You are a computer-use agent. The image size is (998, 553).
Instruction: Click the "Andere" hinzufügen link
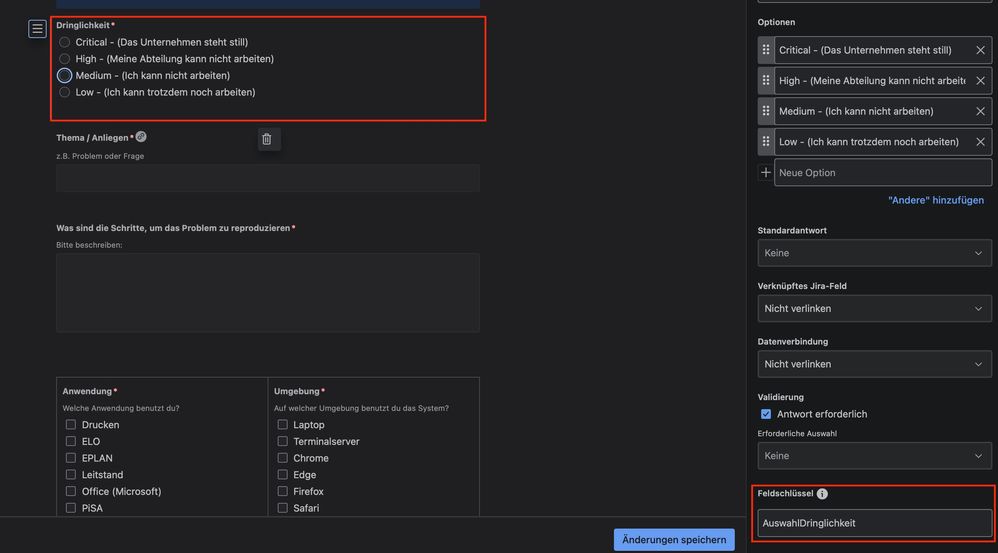(x=936, y=200)
